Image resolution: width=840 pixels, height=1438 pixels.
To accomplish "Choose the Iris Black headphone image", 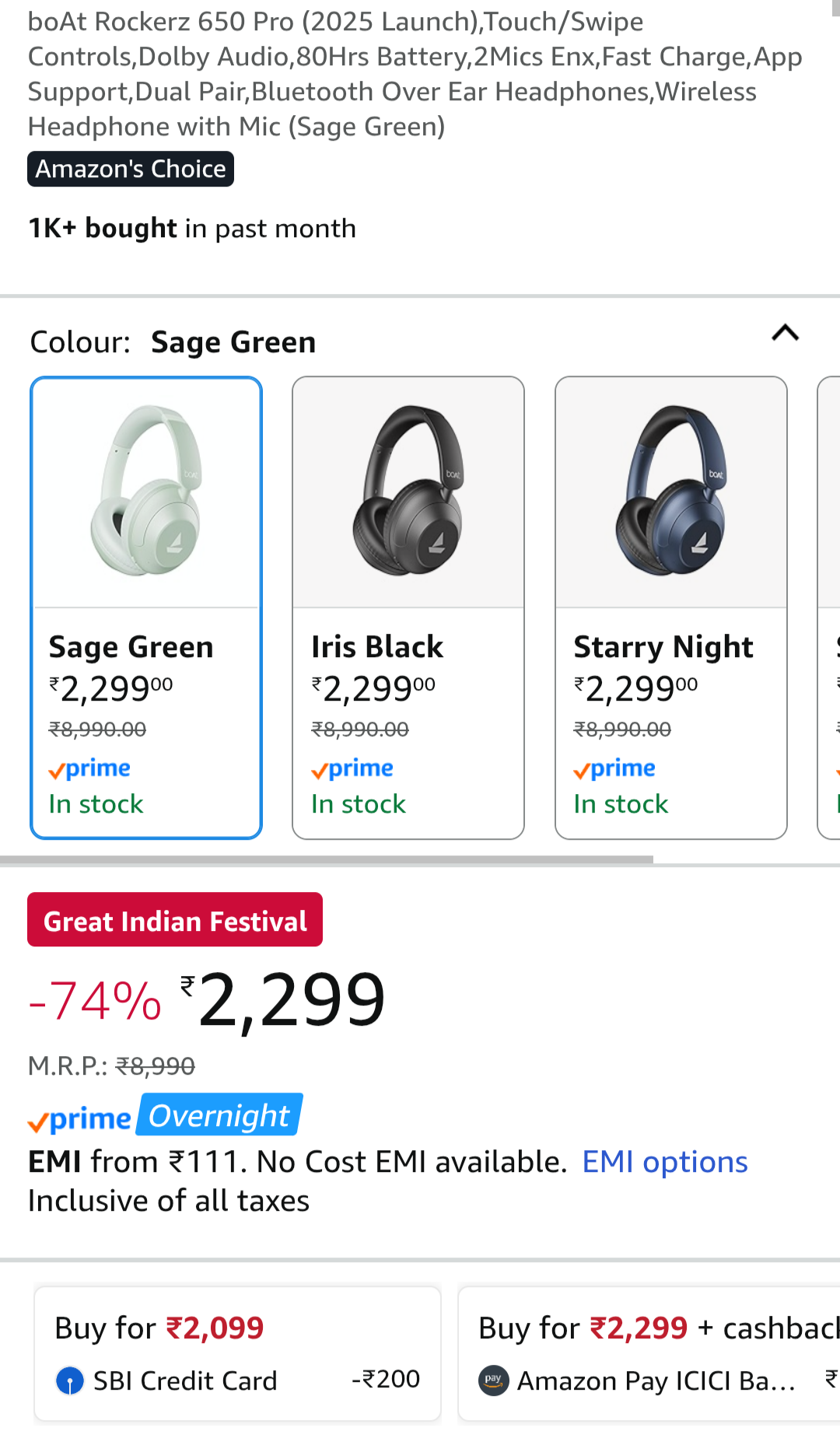I will click(408, 491).
